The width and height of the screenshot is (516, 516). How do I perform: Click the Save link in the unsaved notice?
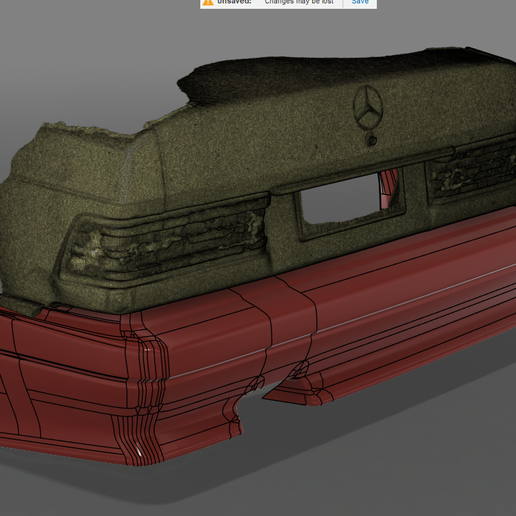point(360,2)
